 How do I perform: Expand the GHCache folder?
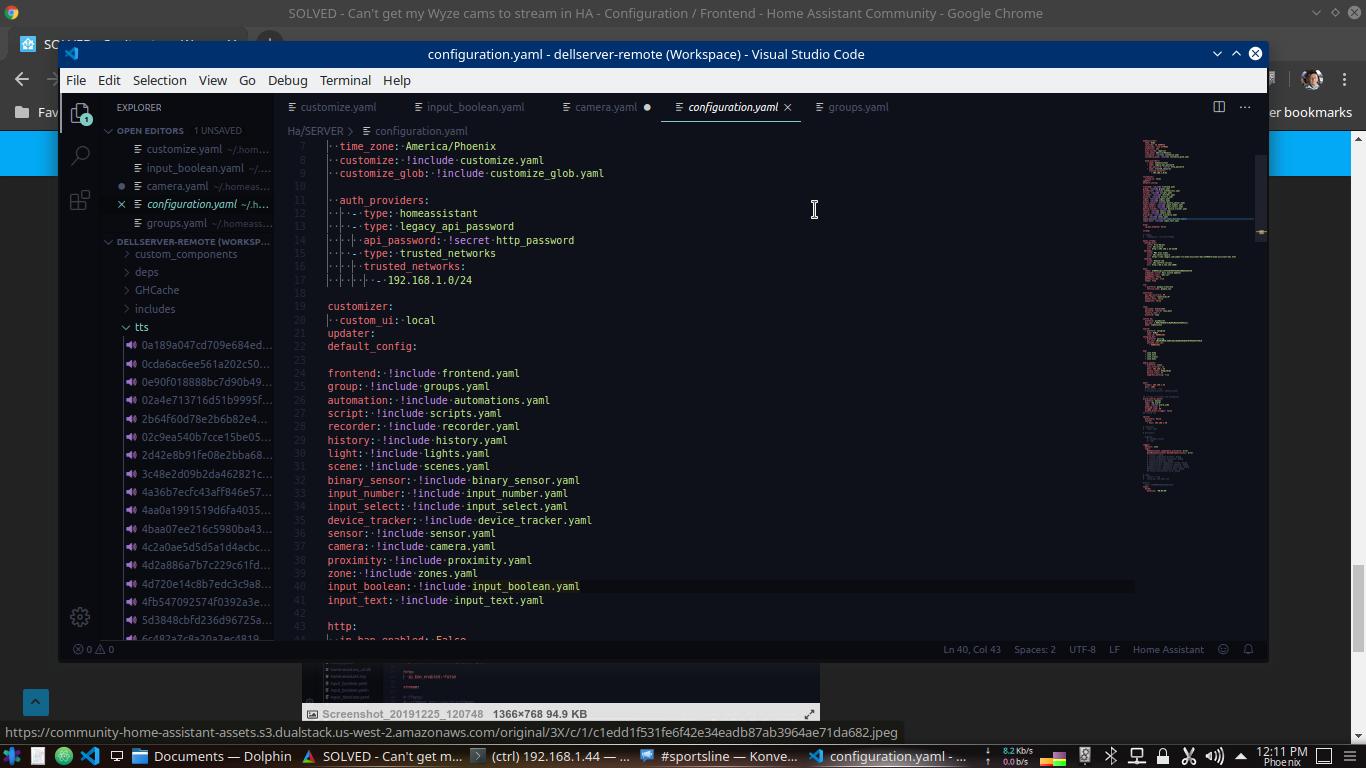157,290
